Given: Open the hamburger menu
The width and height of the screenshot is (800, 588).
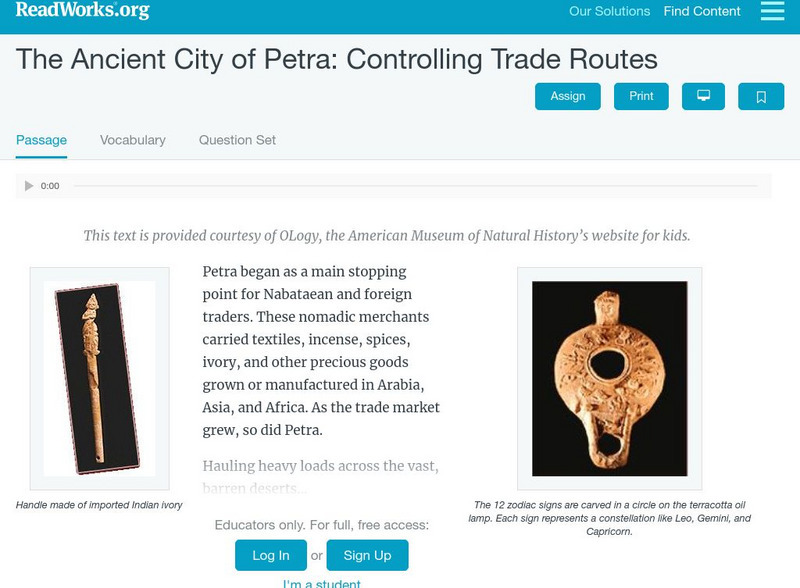Looking at the screenshot, I should coord(769,12).
